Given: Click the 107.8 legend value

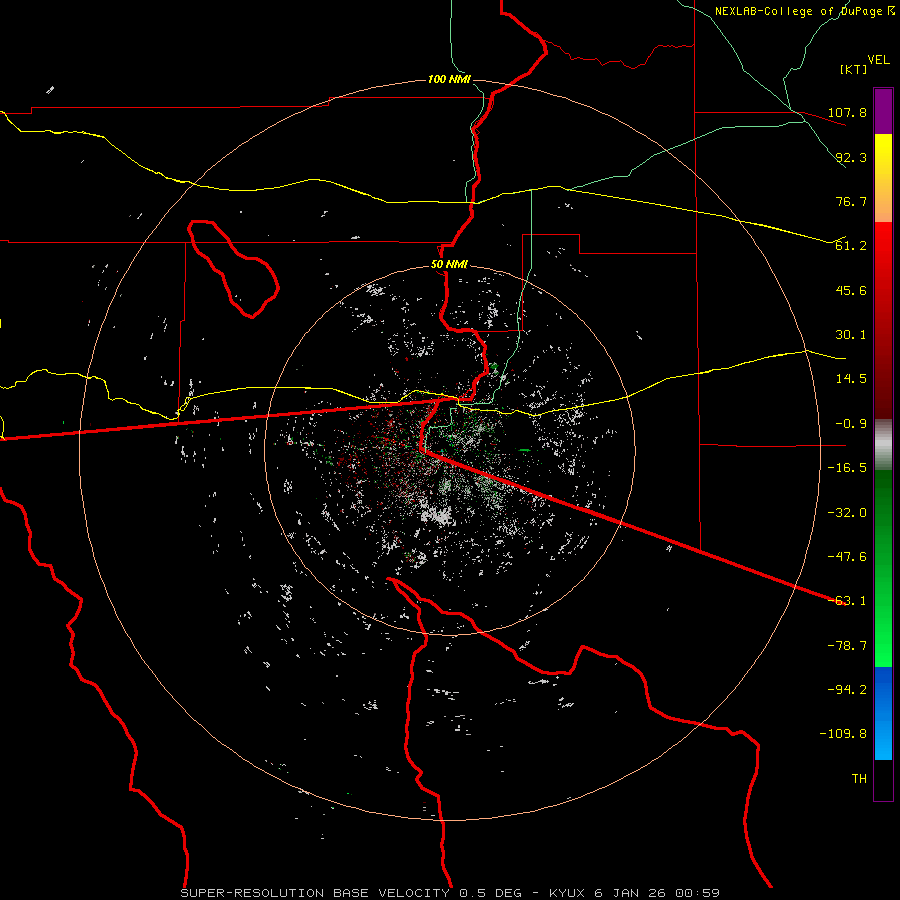Looking at the screenshot, I should (x=847, y=112).
